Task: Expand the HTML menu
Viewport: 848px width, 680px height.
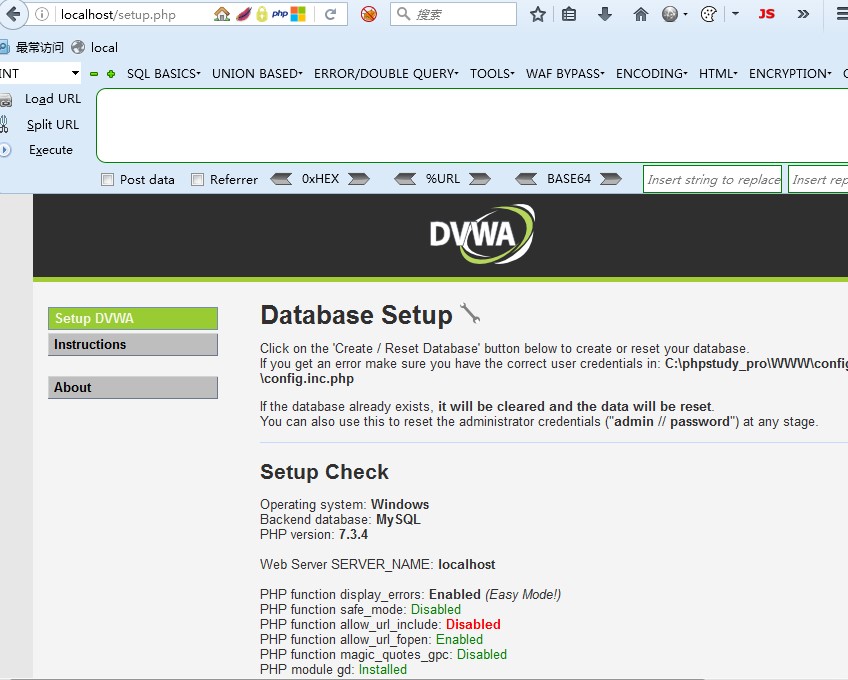Action: [x=718, y=74]
